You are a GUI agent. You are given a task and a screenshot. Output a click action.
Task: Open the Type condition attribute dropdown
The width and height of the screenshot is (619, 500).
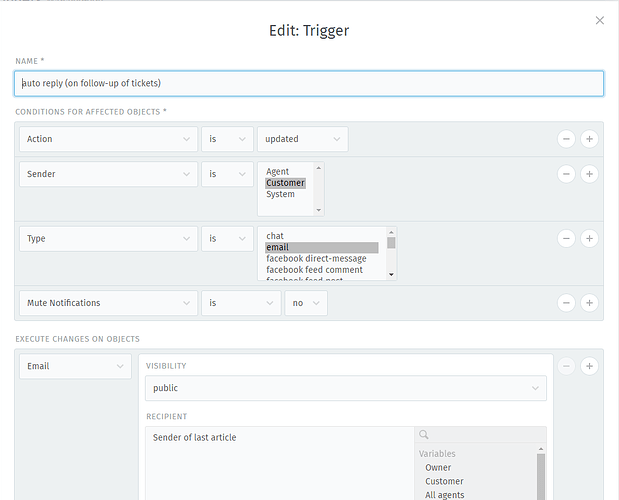[x=108, y=239]
